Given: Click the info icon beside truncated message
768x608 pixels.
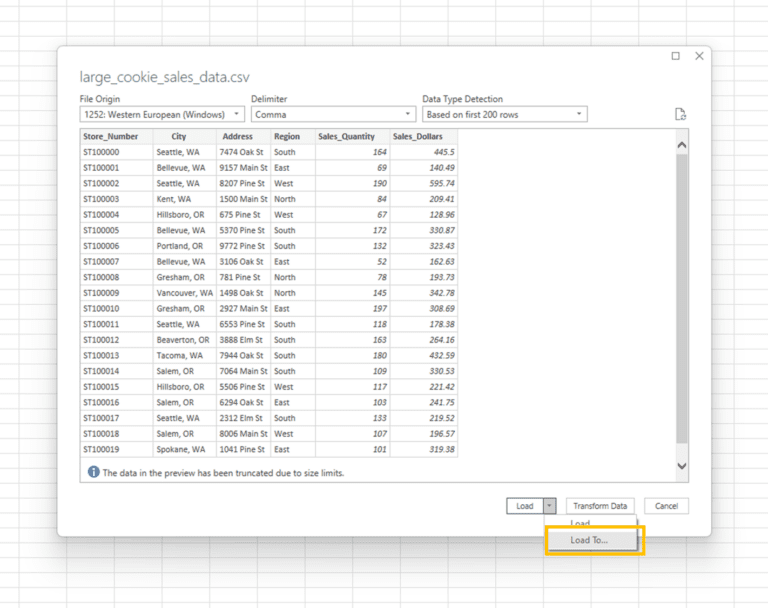Looking at the screenshot, I should tap(93, 472).
